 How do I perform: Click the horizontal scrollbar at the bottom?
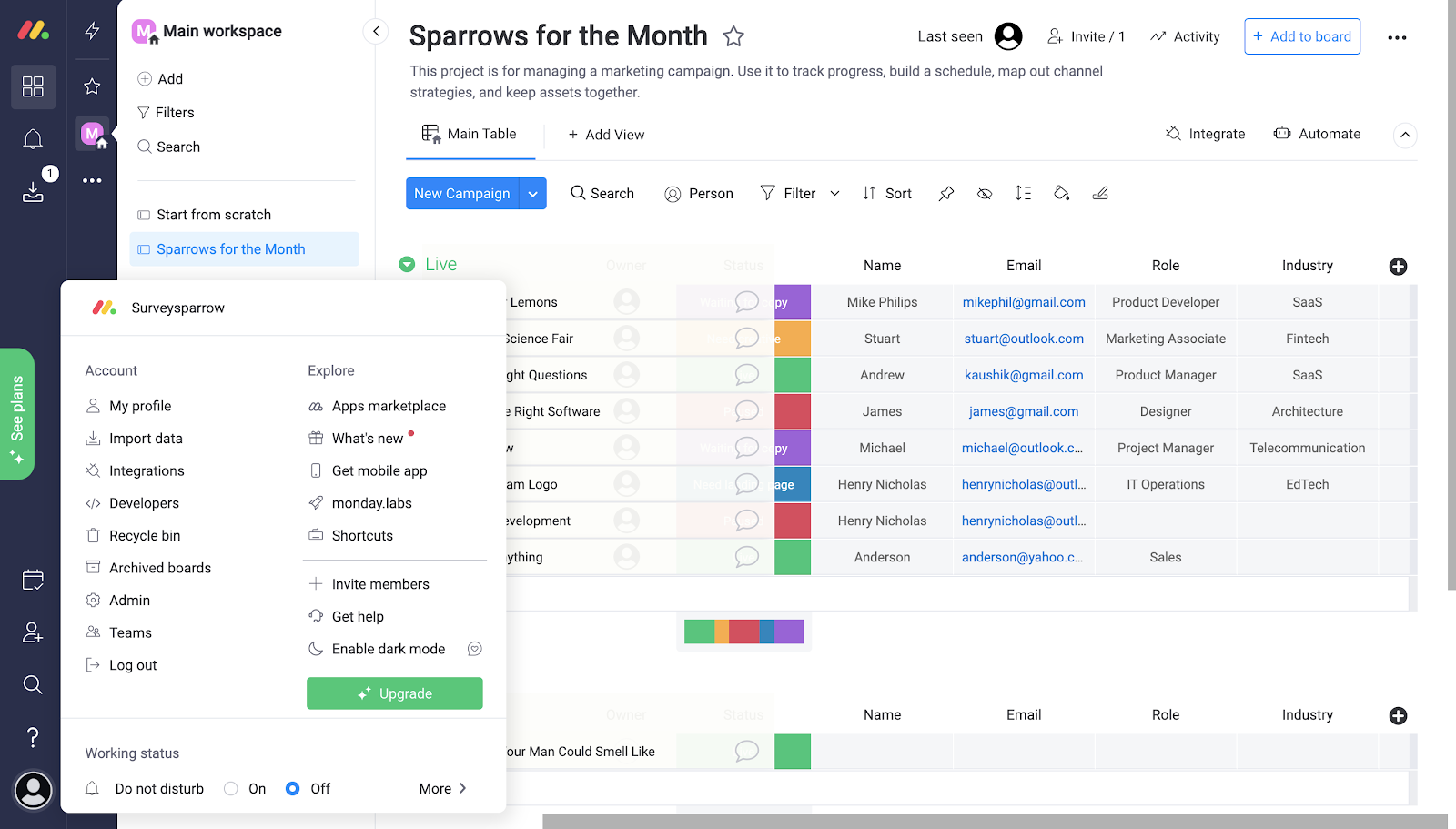coord(995,821)
